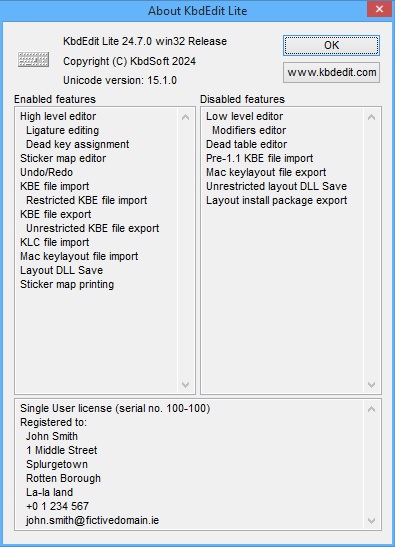
Task: Select 'High level editor' in Enabled features
Action: tap(58, 116)
